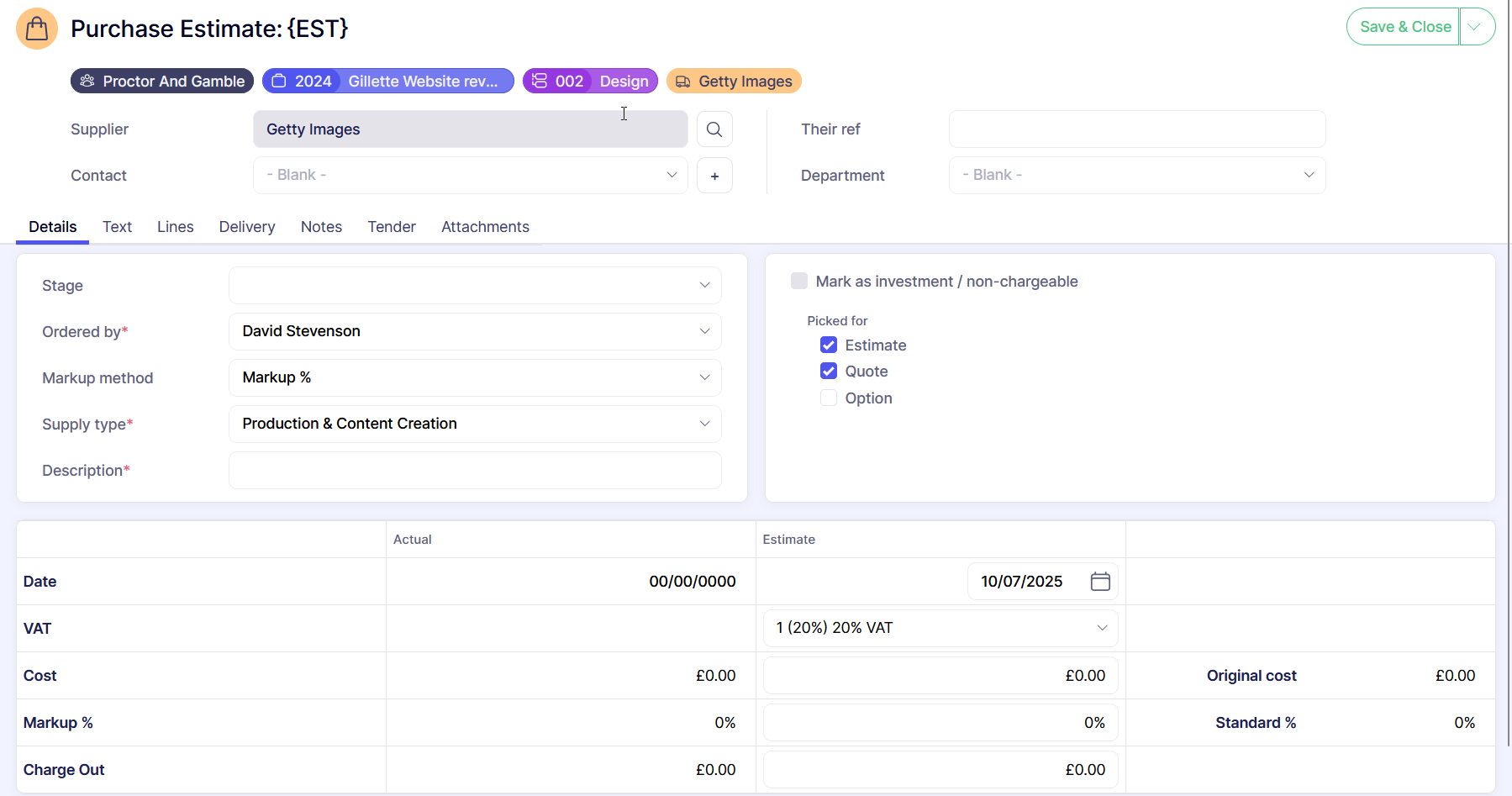Expand the Stage dropdown

coord(475,286)
